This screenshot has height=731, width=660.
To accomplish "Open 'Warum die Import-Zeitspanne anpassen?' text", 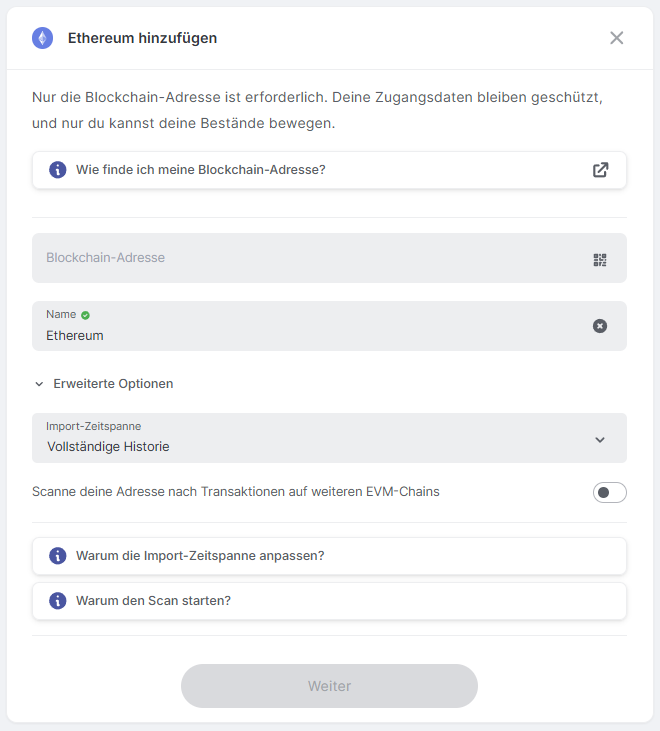I will click(200, 556).
